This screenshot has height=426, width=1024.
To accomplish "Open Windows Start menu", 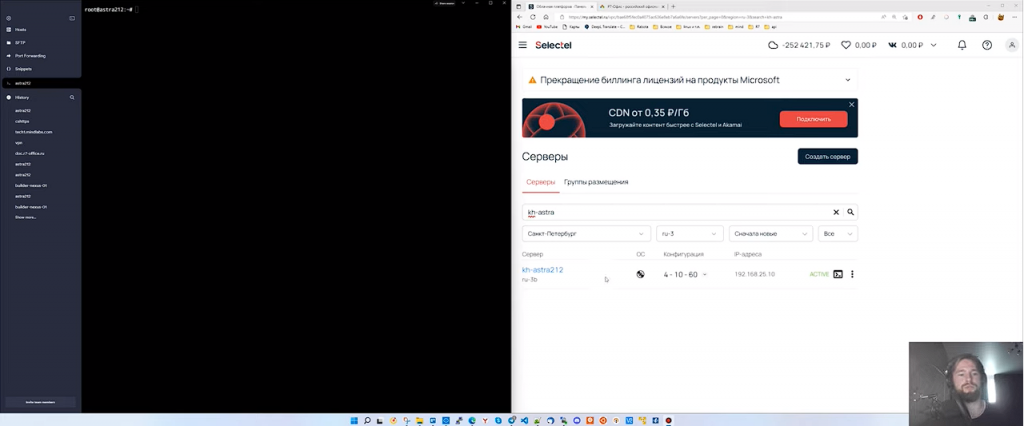I will pos(355,421).
